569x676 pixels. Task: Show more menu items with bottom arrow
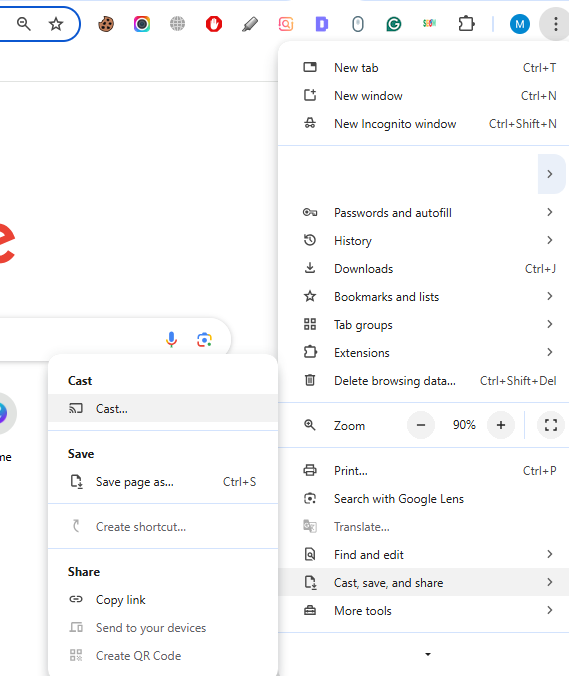coord(428,654)
